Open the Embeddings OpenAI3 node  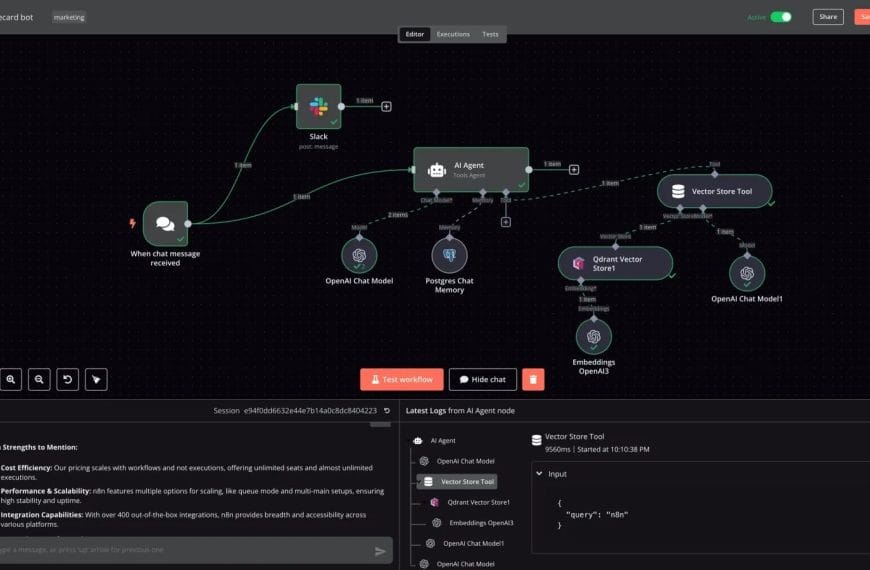point(594,337)
